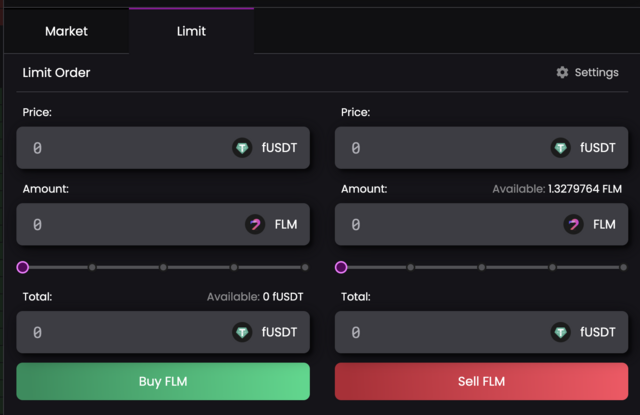Click FLM token icon in sell Amount field
640x415 pixels.
click(573, 224)
